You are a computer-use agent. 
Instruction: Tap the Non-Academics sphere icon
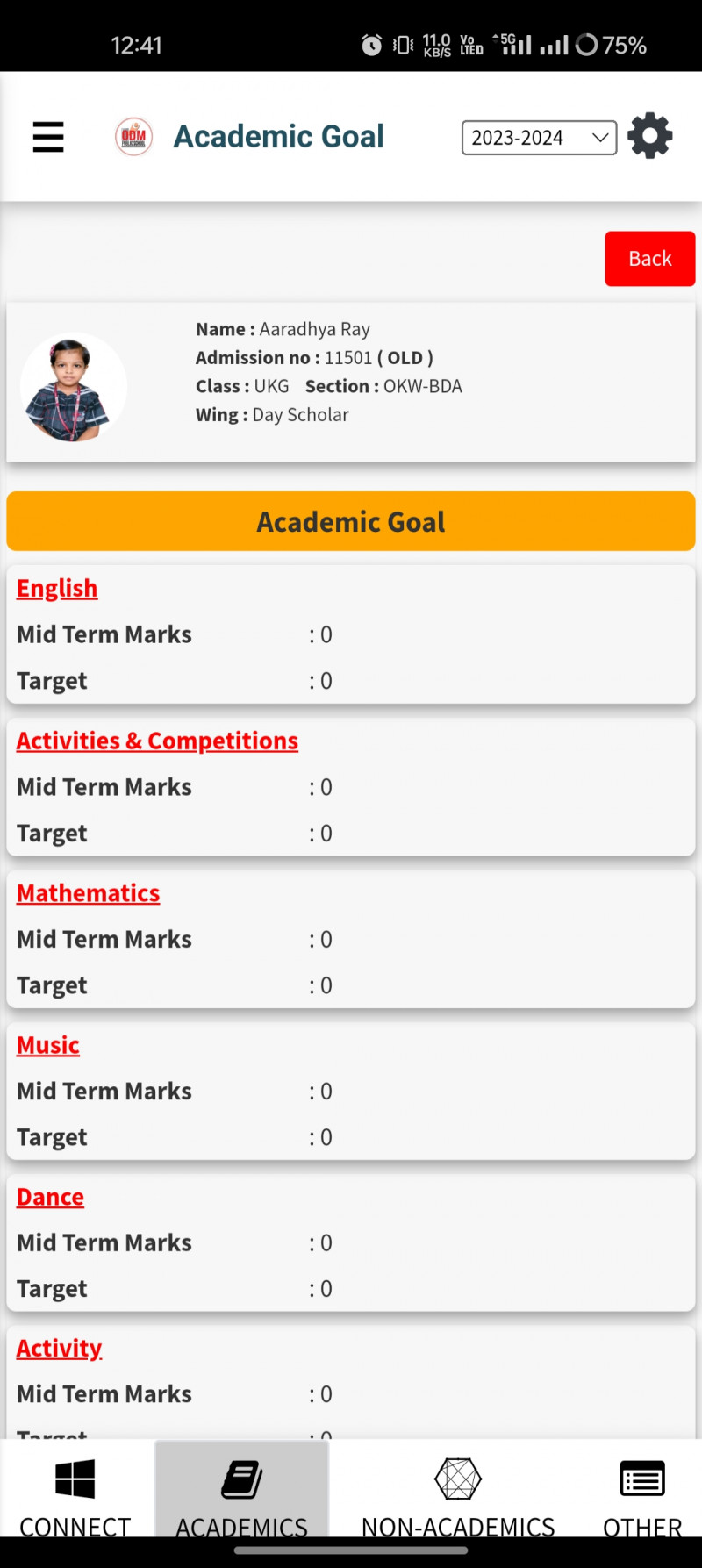click(x=458, y=1479)
